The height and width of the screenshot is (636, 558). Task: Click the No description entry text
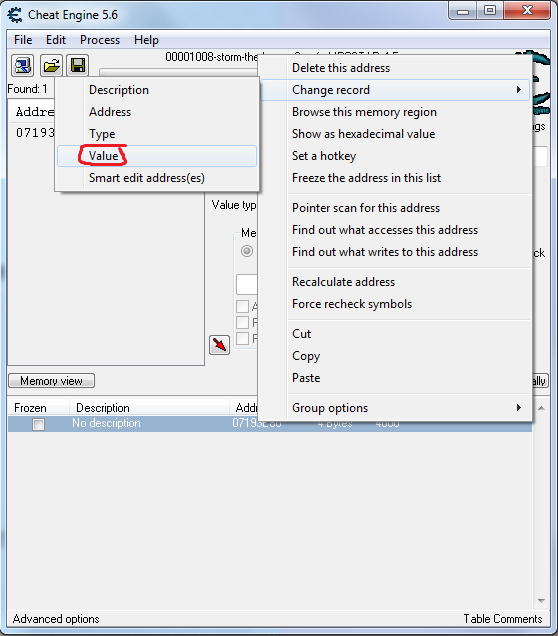coord(106,423)
